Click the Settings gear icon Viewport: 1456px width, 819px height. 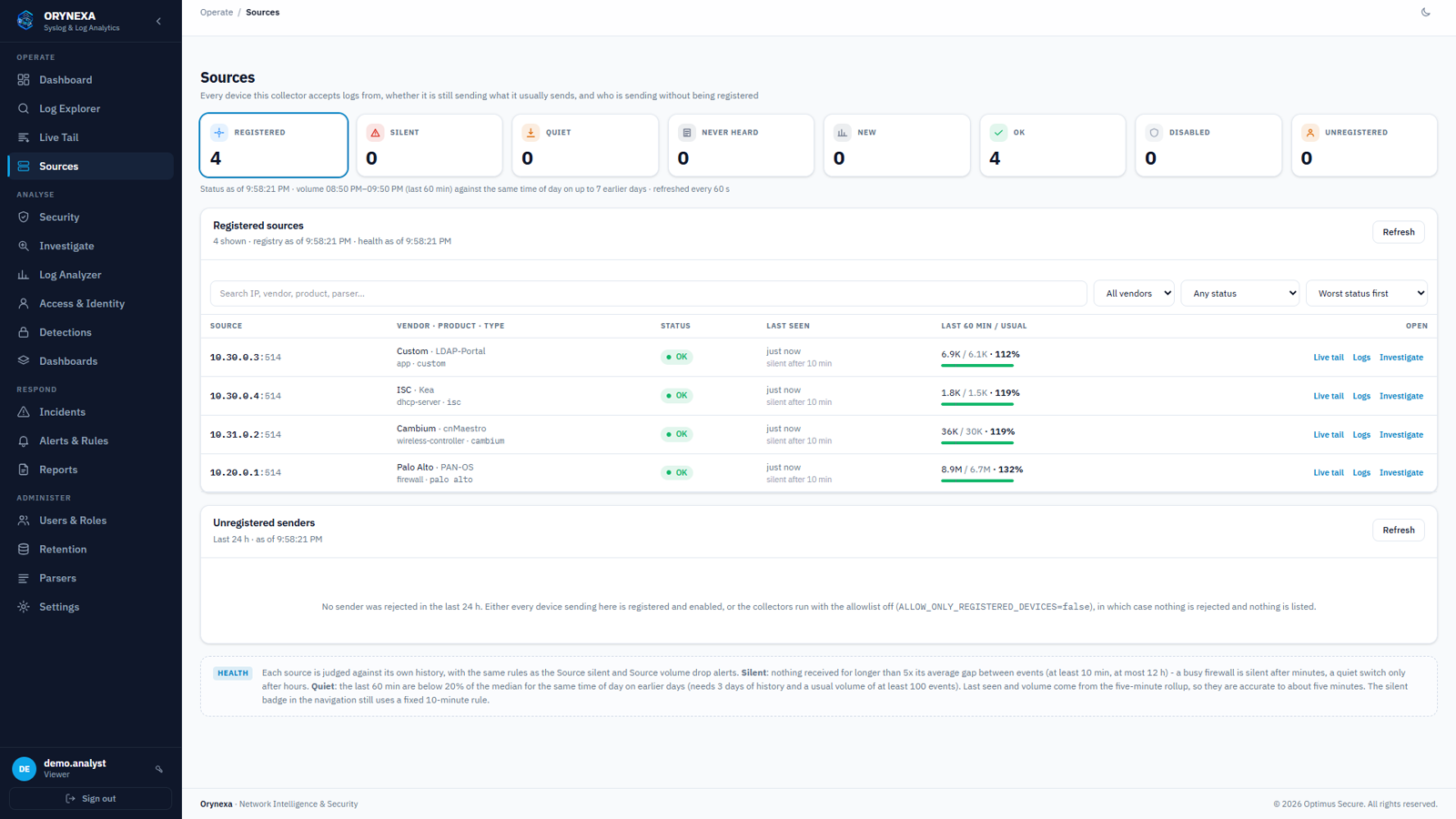[x=24, y=607]
